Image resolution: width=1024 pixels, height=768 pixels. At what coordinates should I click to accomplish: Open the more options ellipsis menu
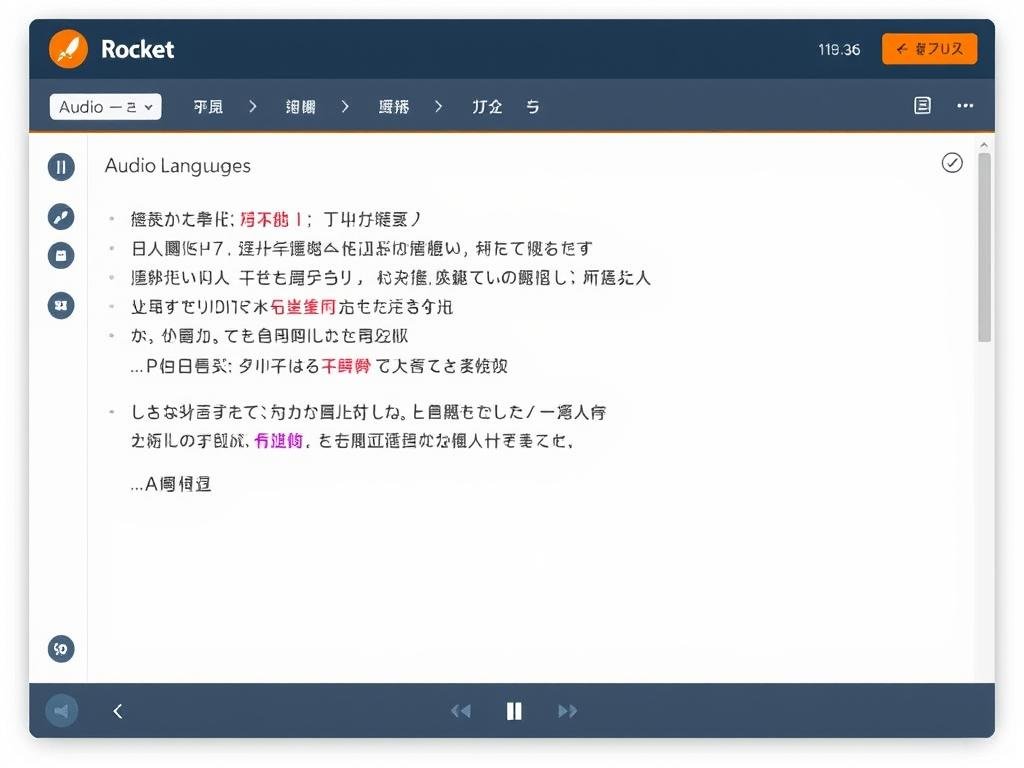coord(965,105)
